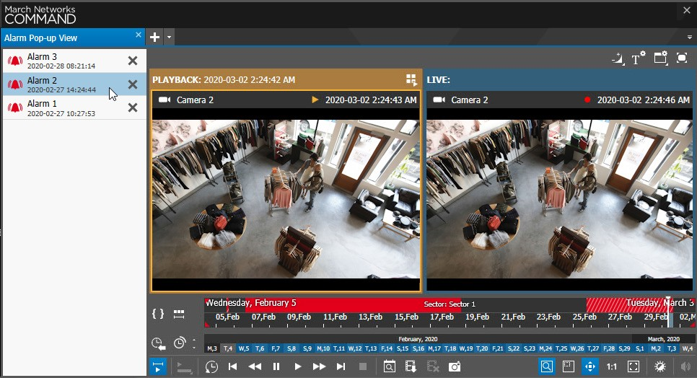
Task: Switch to full screen display icon
Action: [633, 367]
